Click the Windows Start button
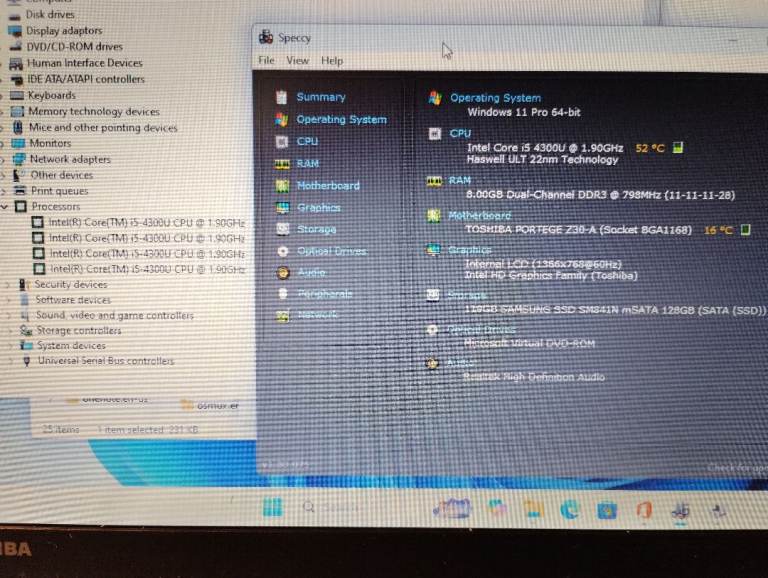 pyautogui.click(x=272, y=508)
